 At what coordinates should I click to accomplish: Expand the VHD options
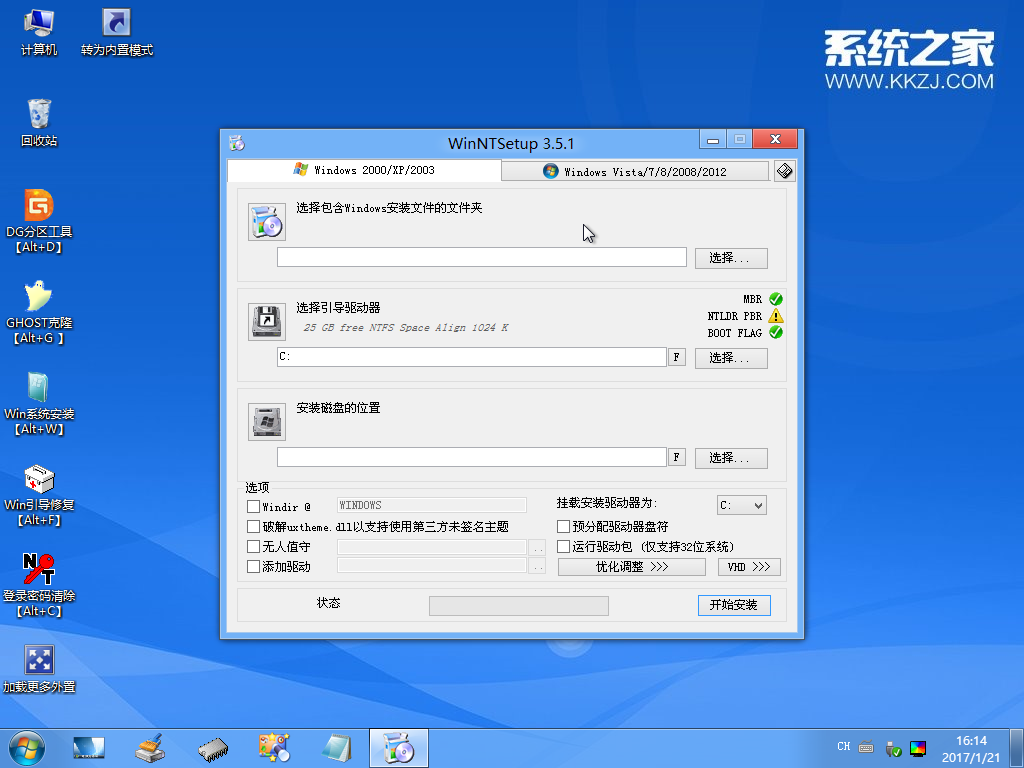point(749,566)
